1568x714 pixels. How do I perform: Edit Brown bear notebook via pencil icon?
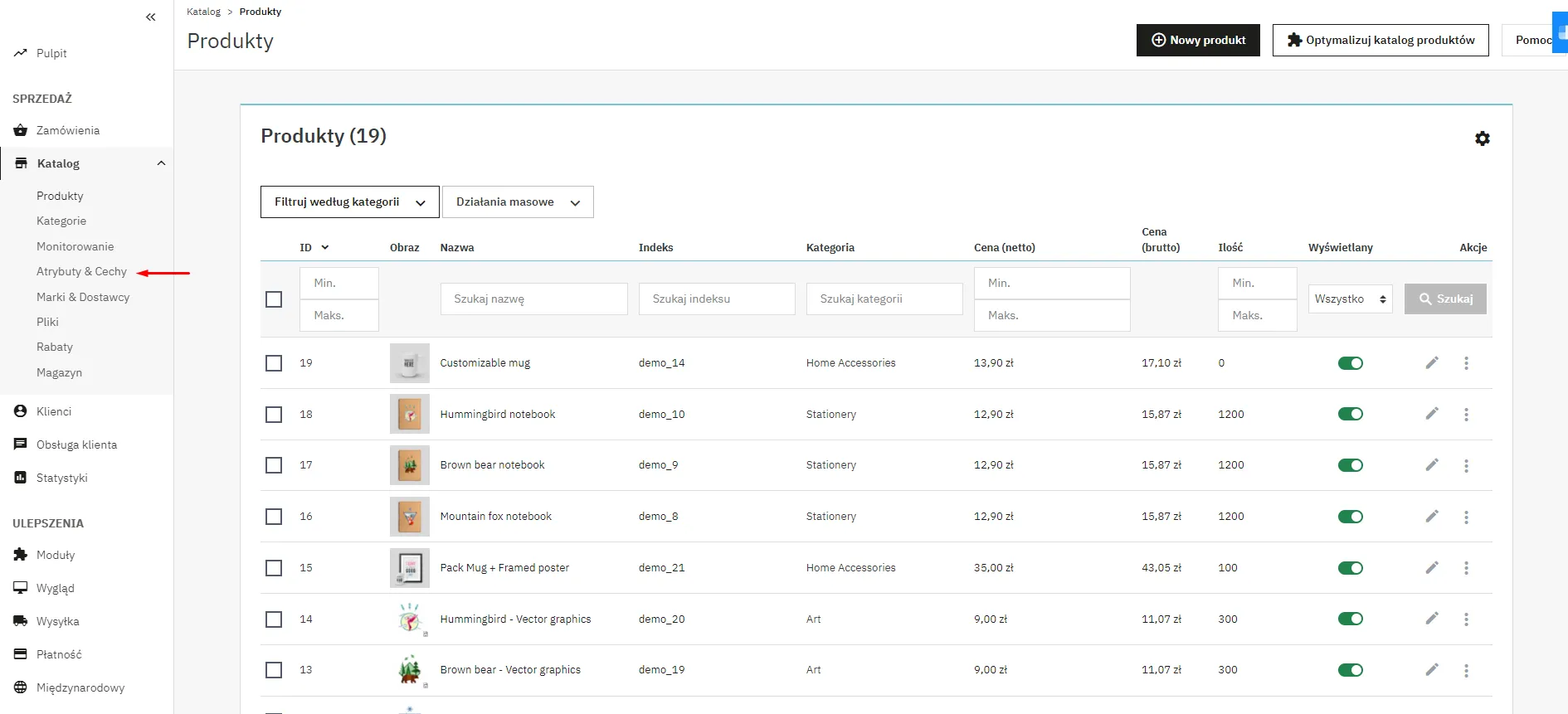pyautogui.click(x=1432, y=464)
